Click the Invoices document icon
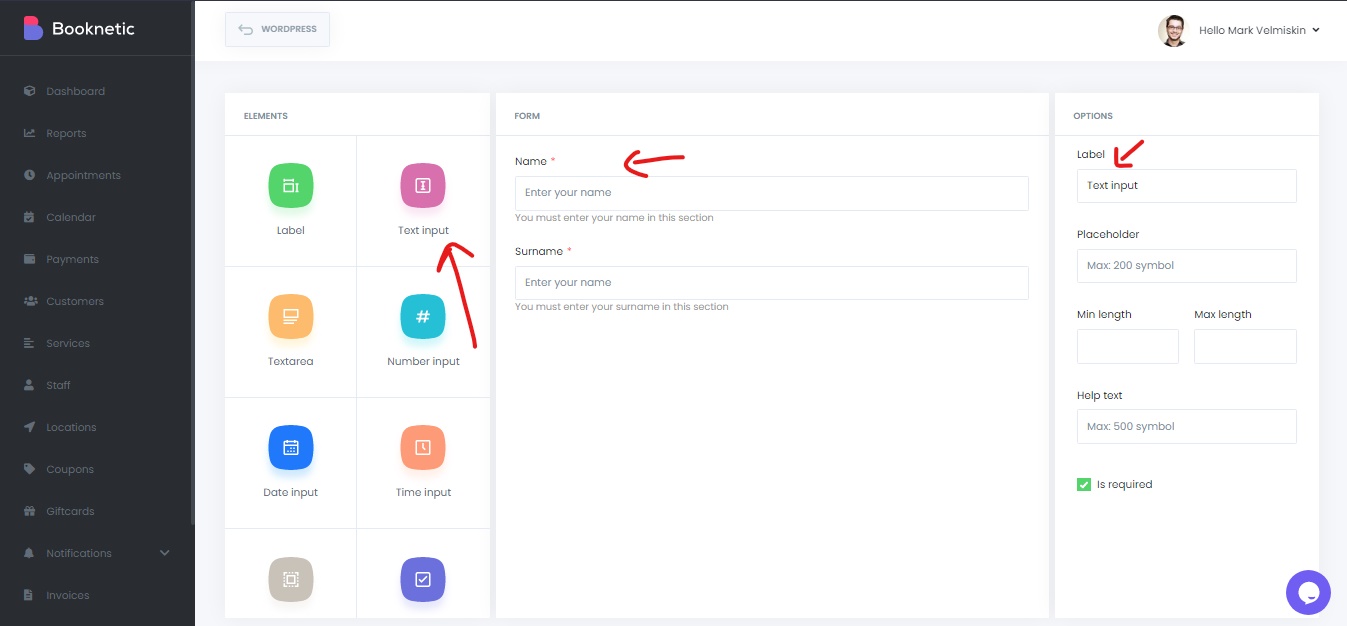Image resolution: width=1347 pixels, height=626 pixels. [29, 595]
